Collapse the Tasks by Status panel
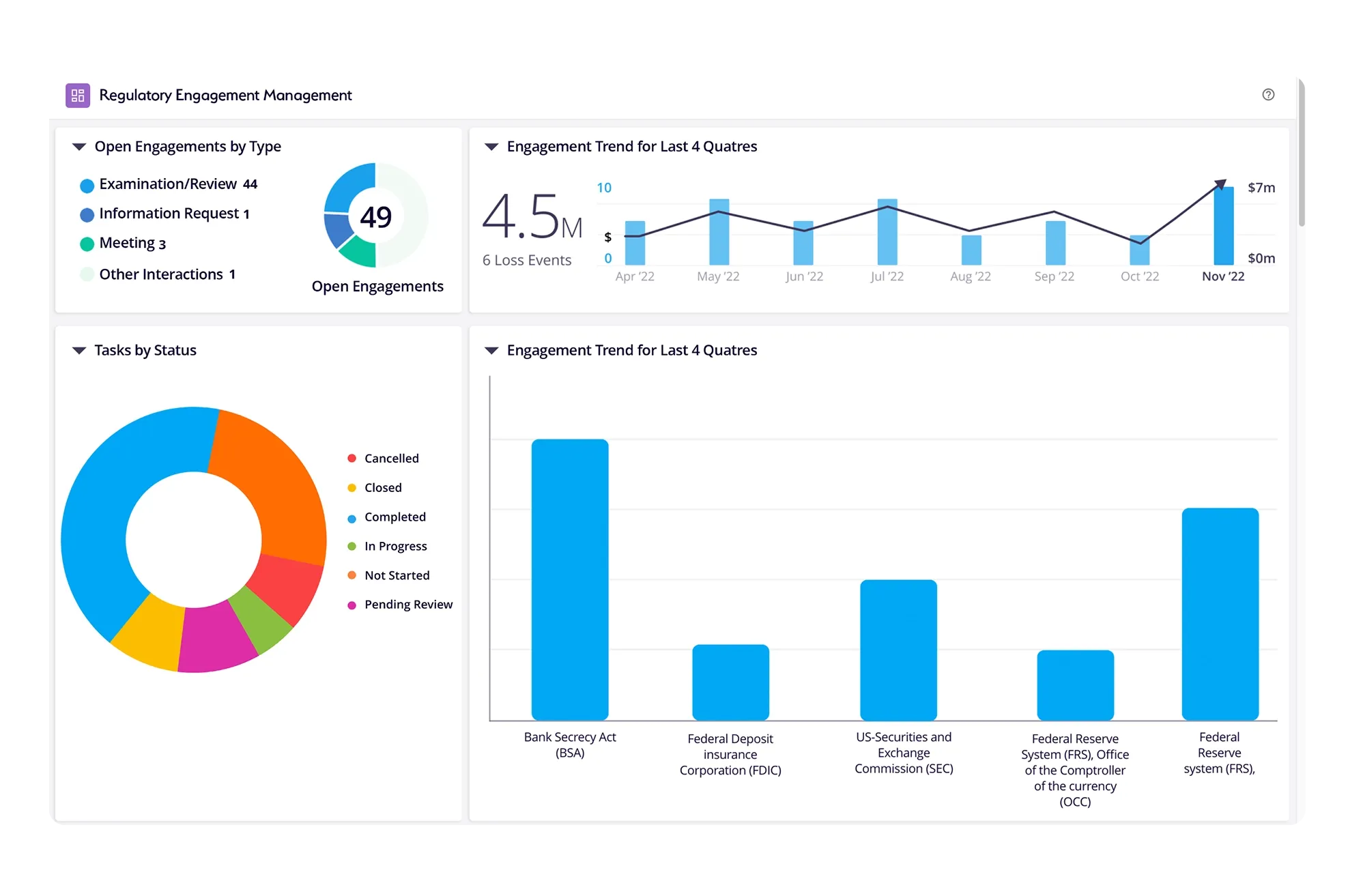Image resolution: width=1348 pixels, height=896 pixels. (x=79, y=351)
